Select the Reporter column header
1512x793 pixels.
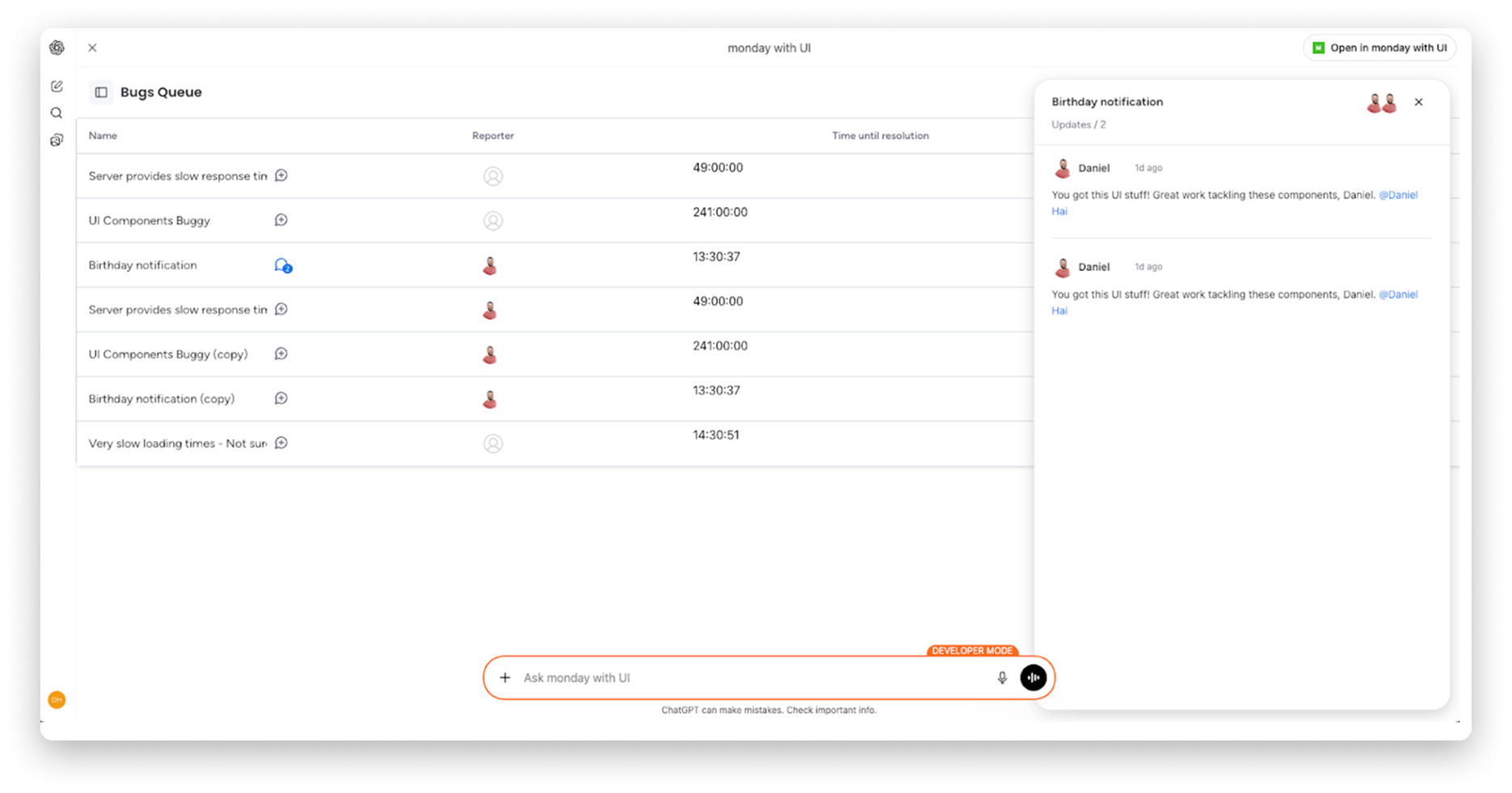pos(493,136)
